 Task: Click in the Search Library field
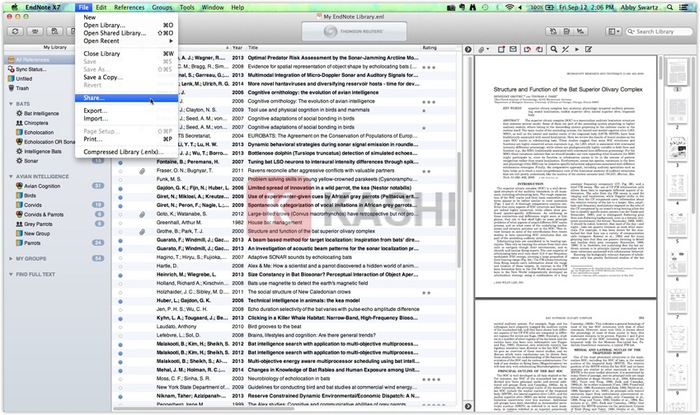[x=659, y=31]
